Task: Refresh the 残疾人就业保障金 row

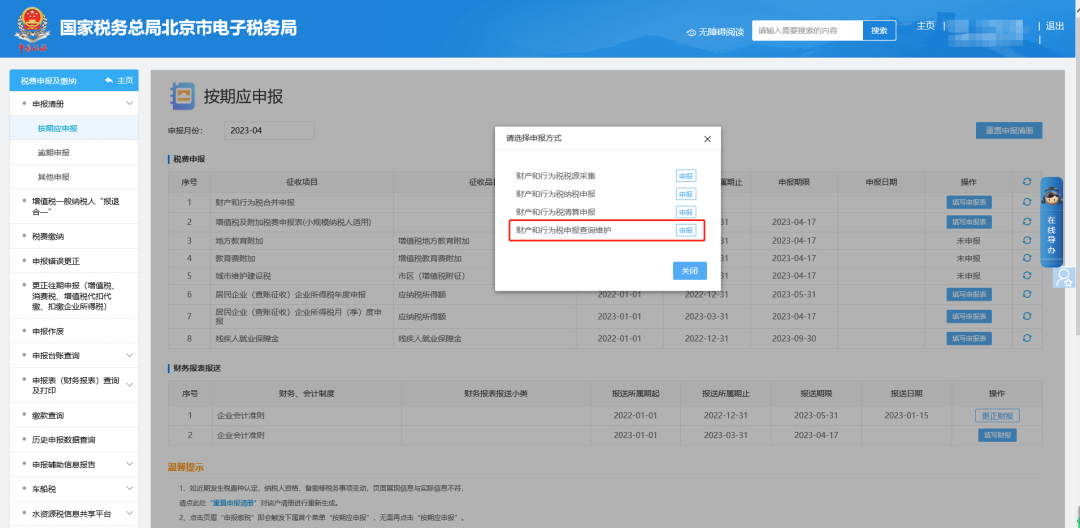Action: [x=1026, y=338]
